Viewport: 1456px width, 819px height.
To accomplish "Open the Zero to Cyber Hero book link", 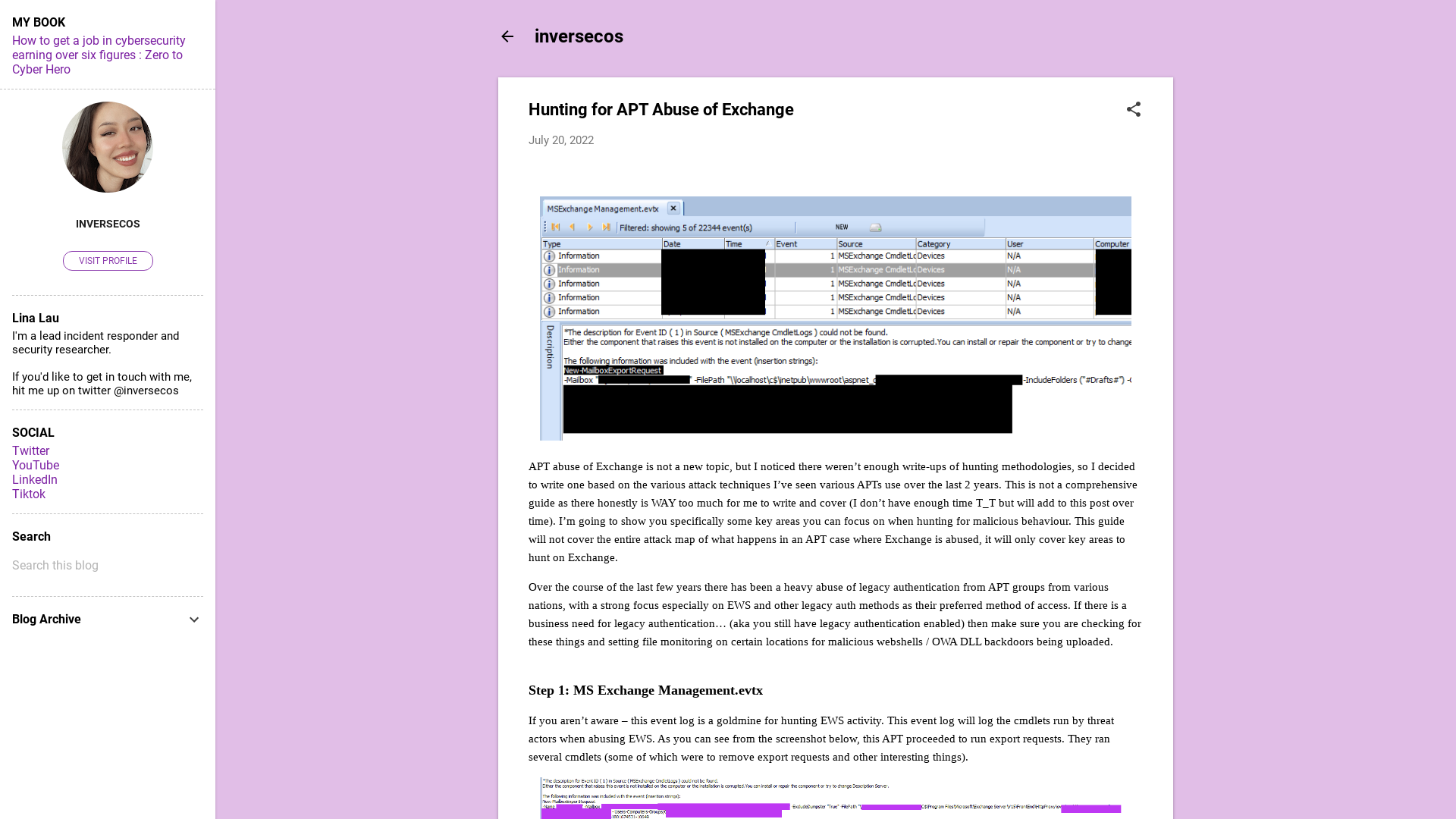I will tap(97, 55).
